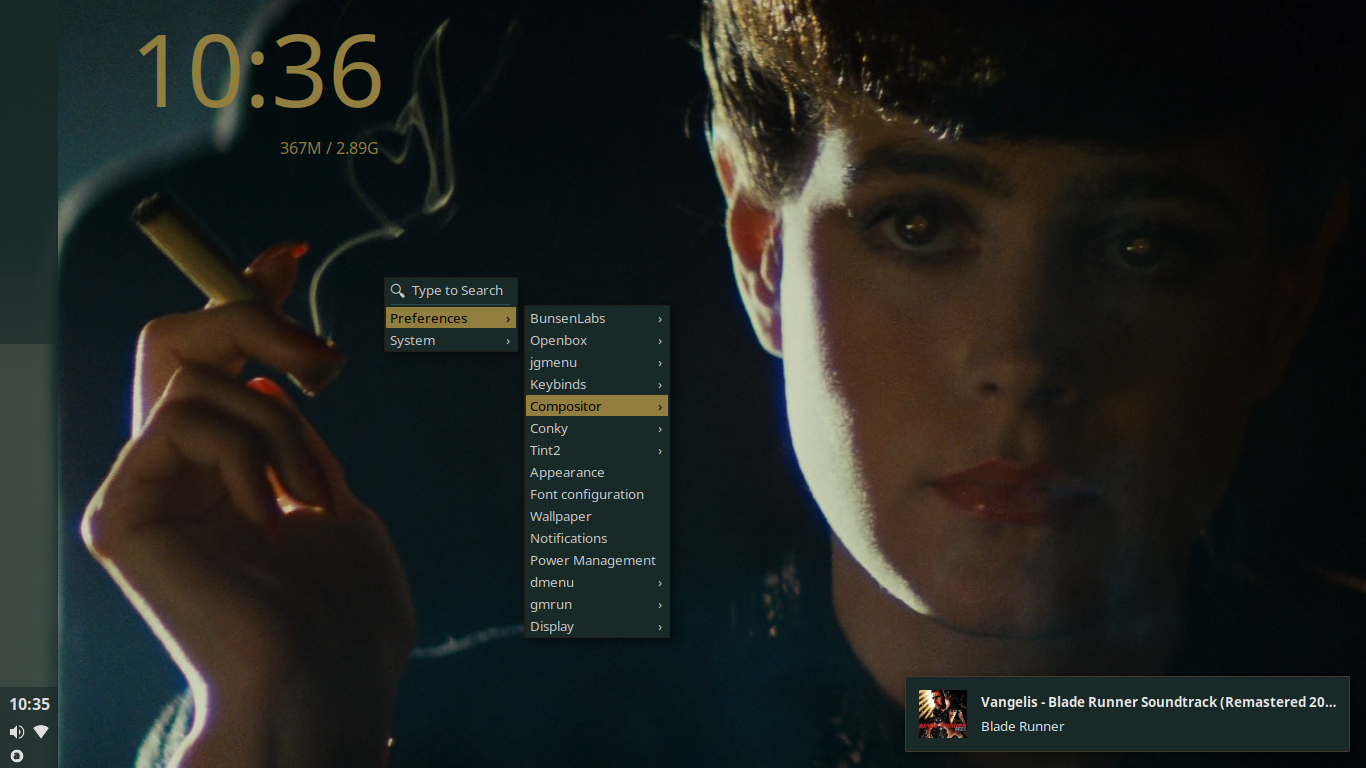This screenshot has height=768, width=1366.
Task: Open the Preferences menu entry
Action: 451,318
